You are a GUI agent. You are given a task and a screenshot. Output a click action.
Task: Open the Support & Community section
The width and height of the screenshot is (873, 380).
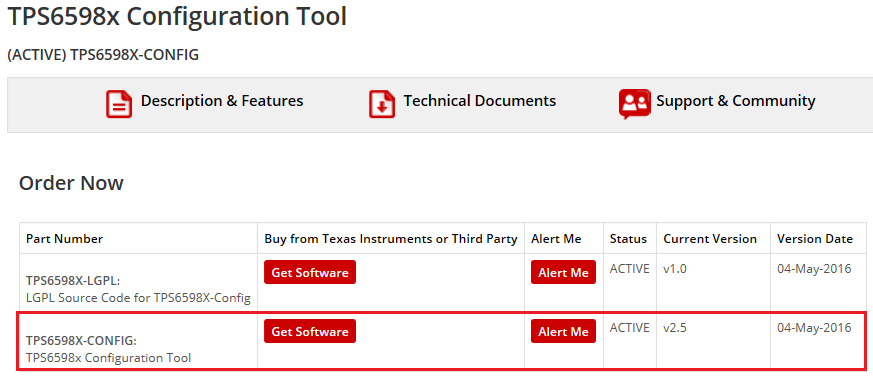coord(735,101)
